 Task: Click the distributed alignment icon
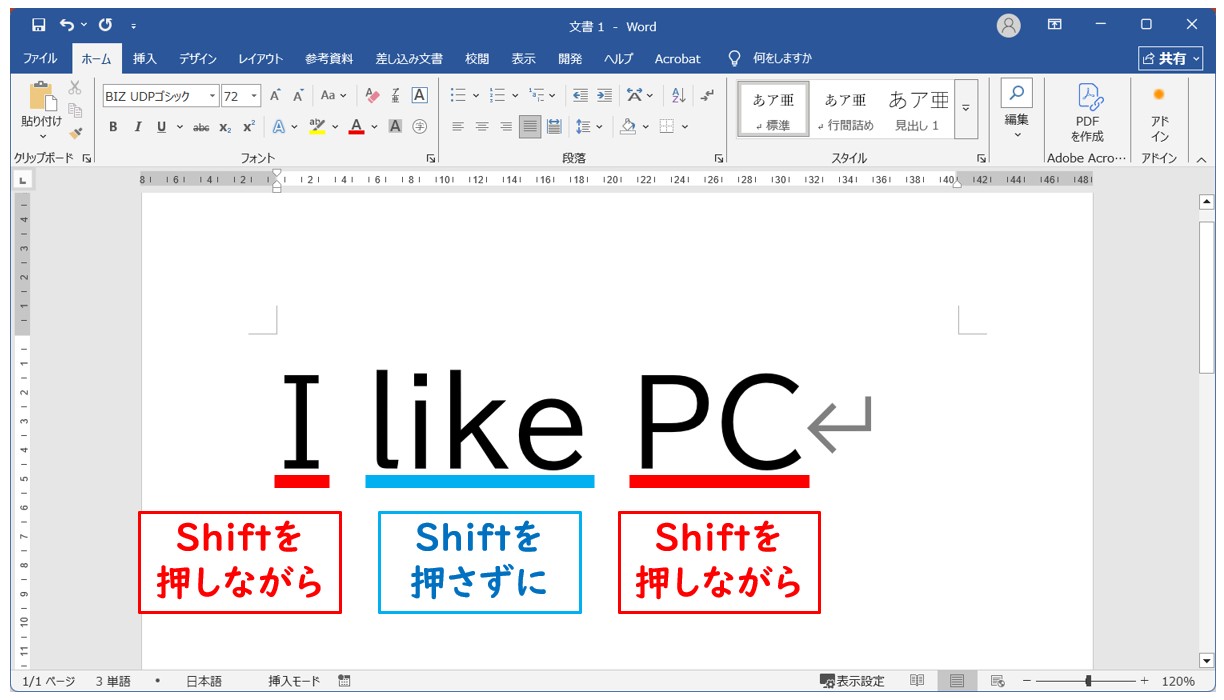click(x=554, y=127)
